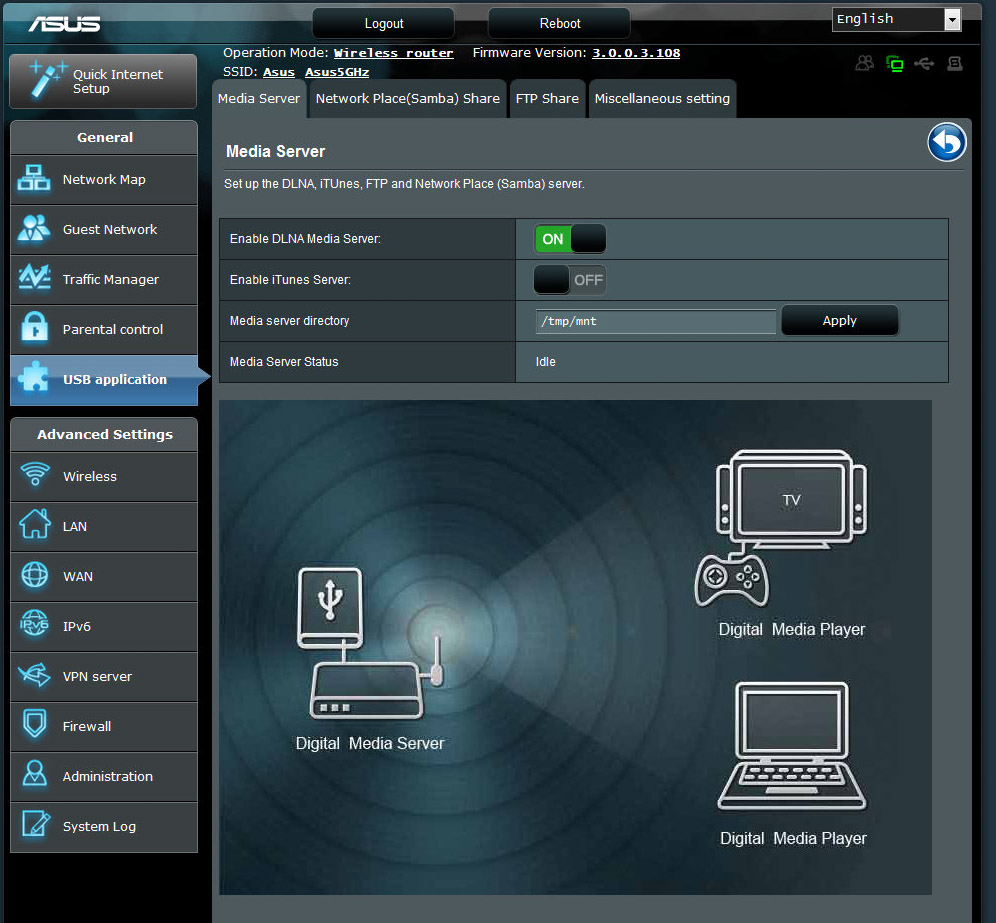Click the Logout button
Screen dimensions: 996x923
(x=384, y=24)
